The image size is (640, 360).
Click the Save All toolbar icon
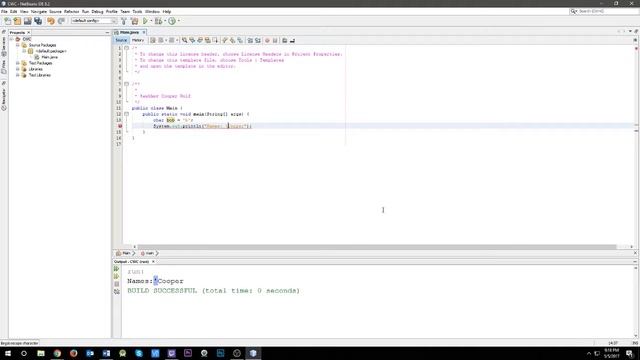pos(38,21)
